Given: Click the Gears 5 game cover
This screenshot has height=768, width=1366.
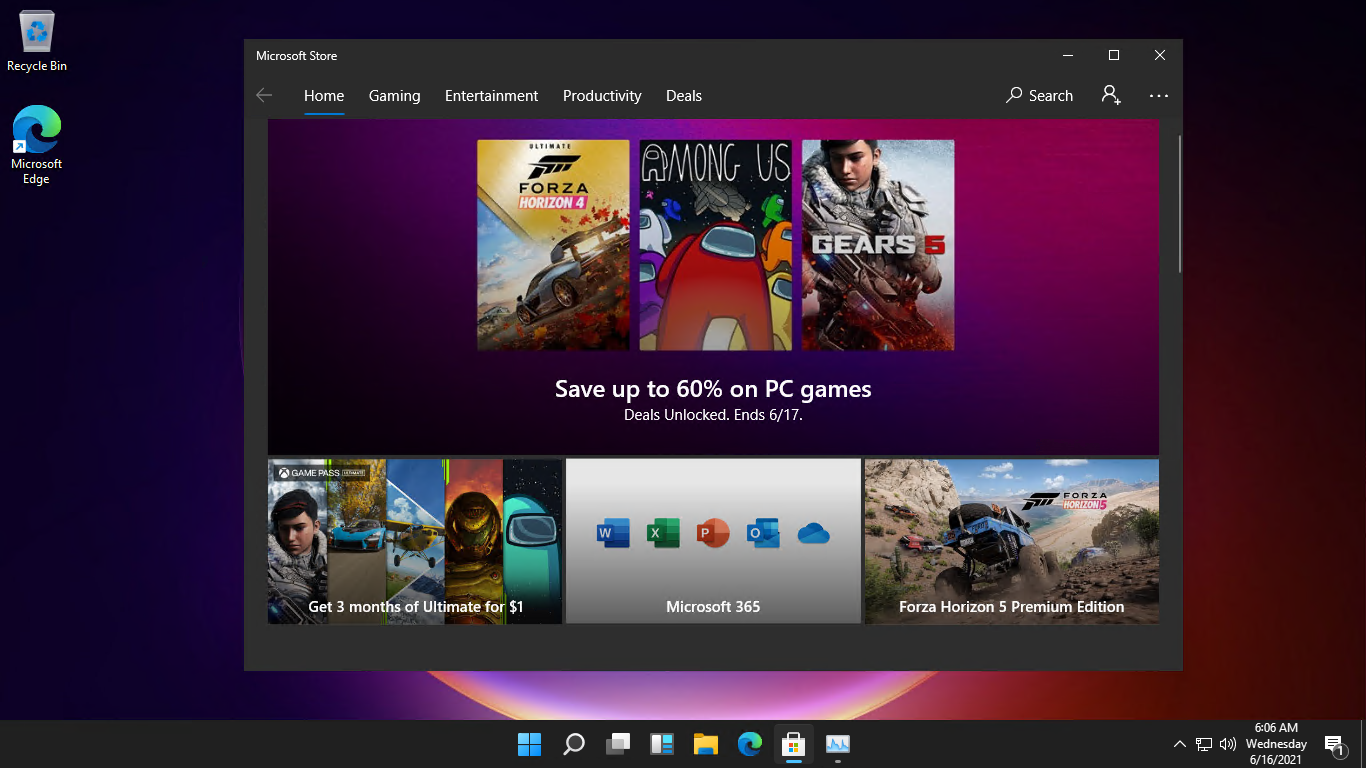Looking at the screenshot, I should [x=878, y=245].
